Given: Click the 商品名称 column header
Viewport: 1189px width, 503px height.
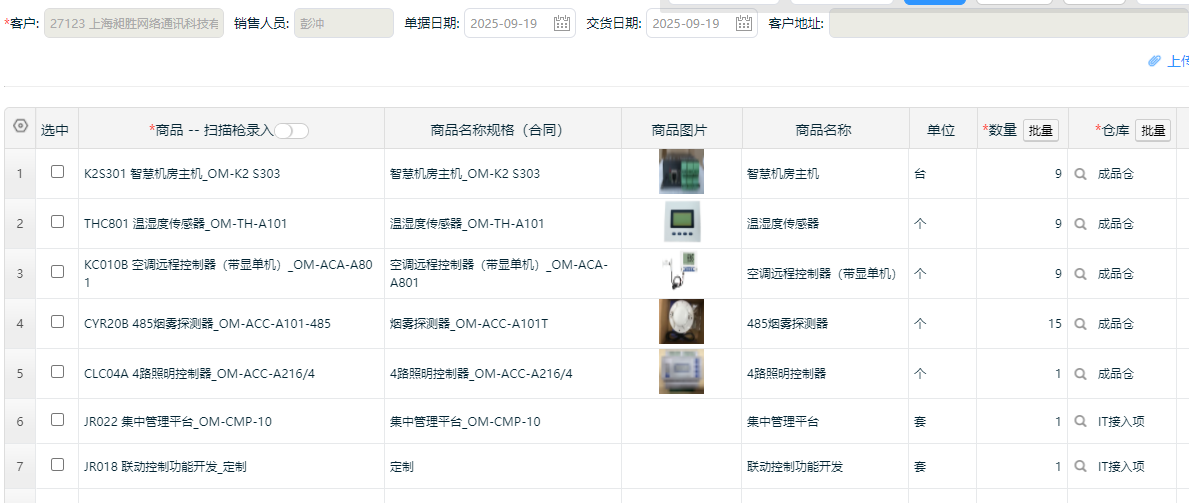Looking at the screenshot, I should point(824,130).
